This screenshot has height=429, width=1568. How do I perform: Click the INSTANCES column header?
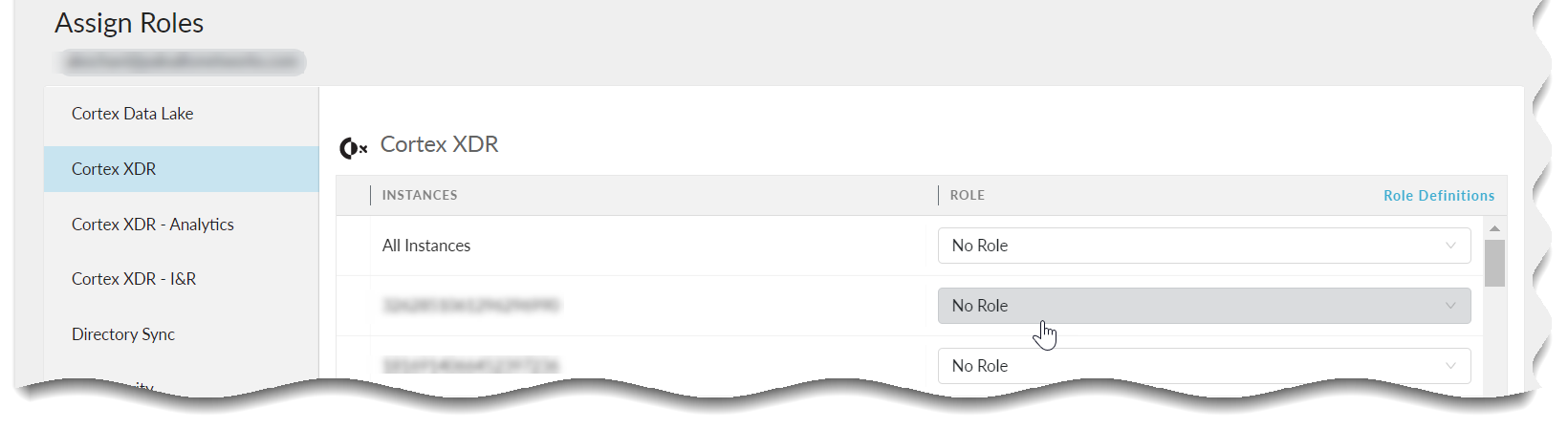pos(420,195)
